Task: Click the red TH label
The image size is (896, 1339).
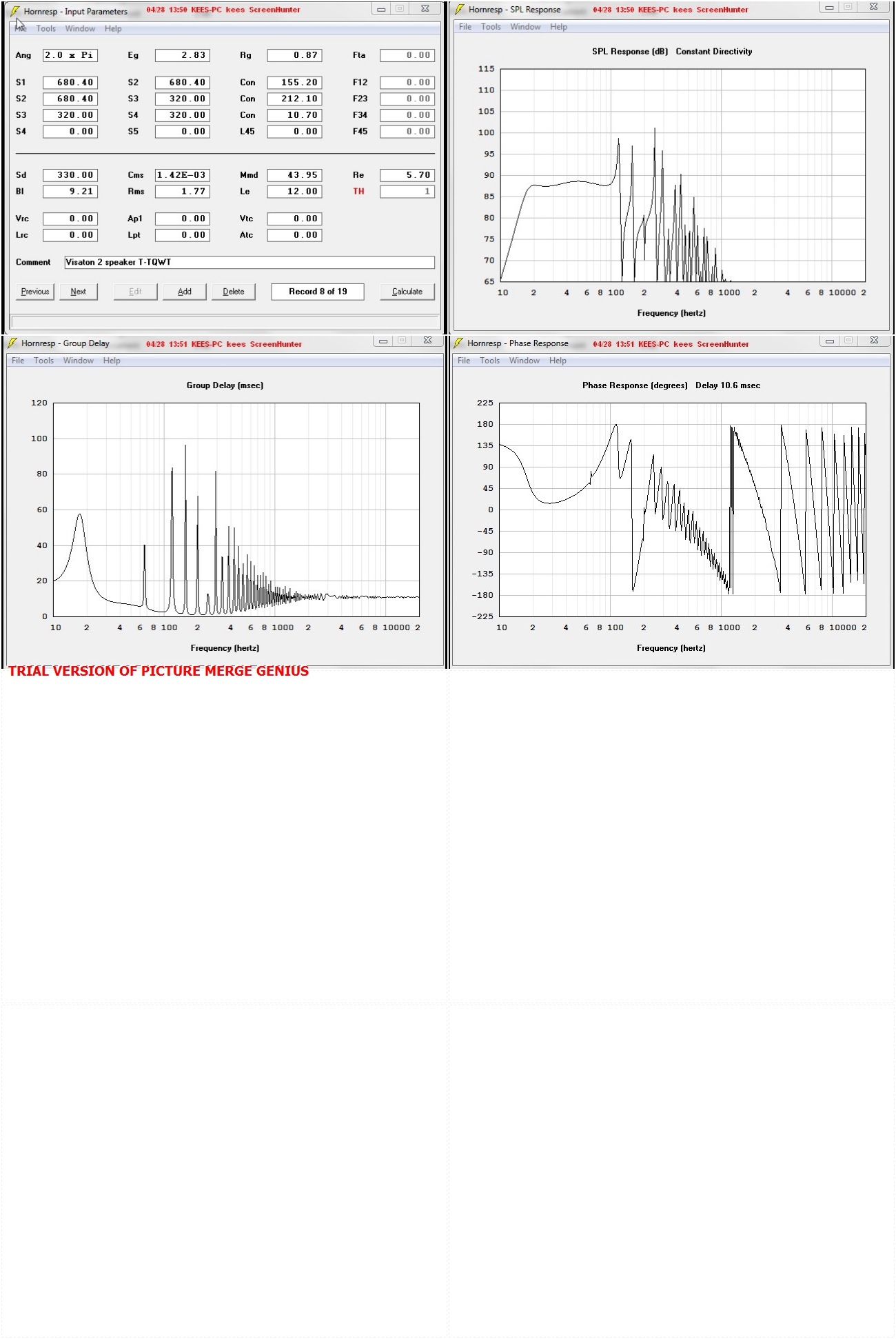Action: pyautogui.click(x=358, y=192)
